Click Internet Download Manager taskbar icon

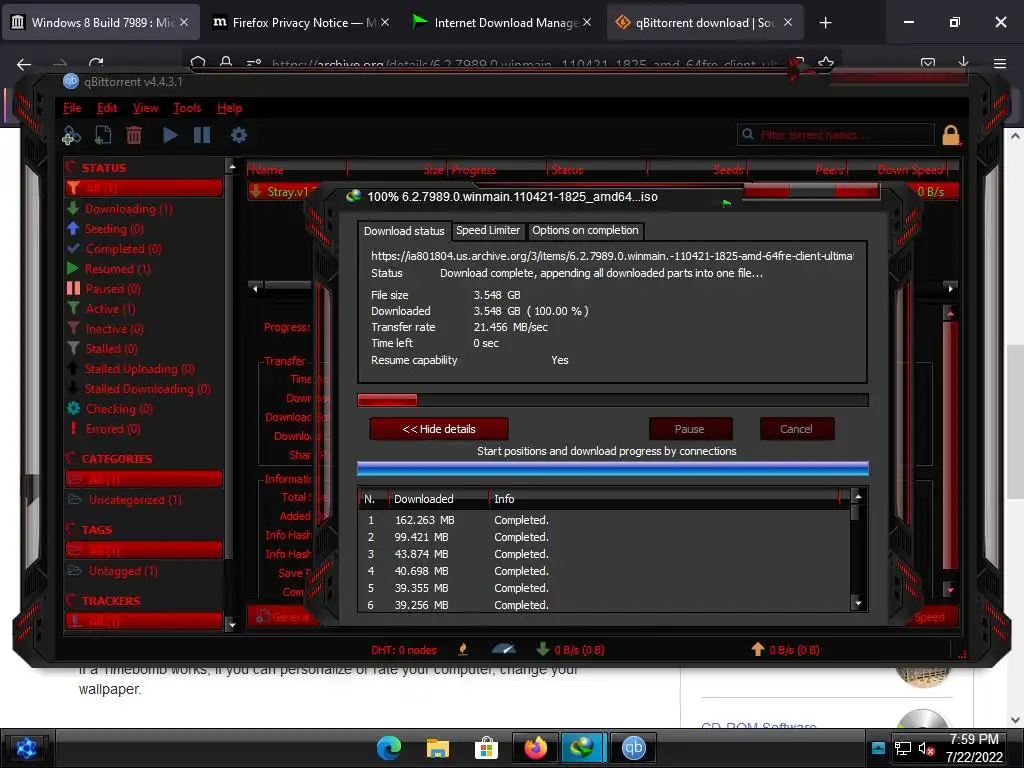point(582,748)
